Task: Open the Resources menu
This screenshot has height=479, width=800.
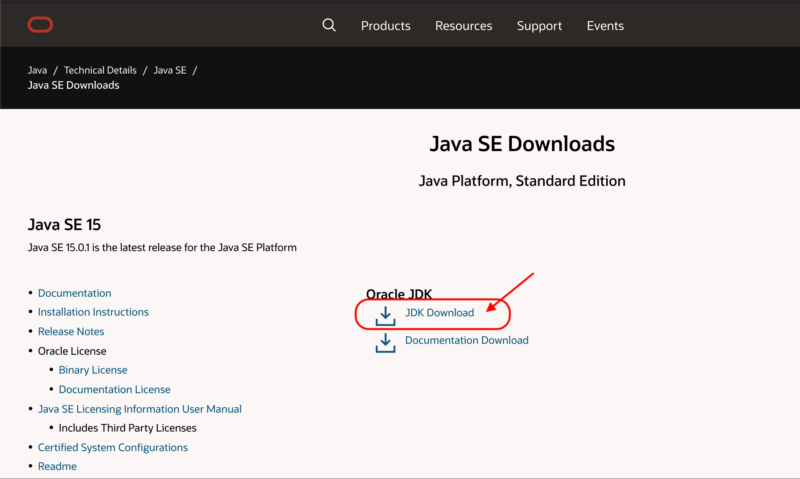Action: [x=463, y=26]
